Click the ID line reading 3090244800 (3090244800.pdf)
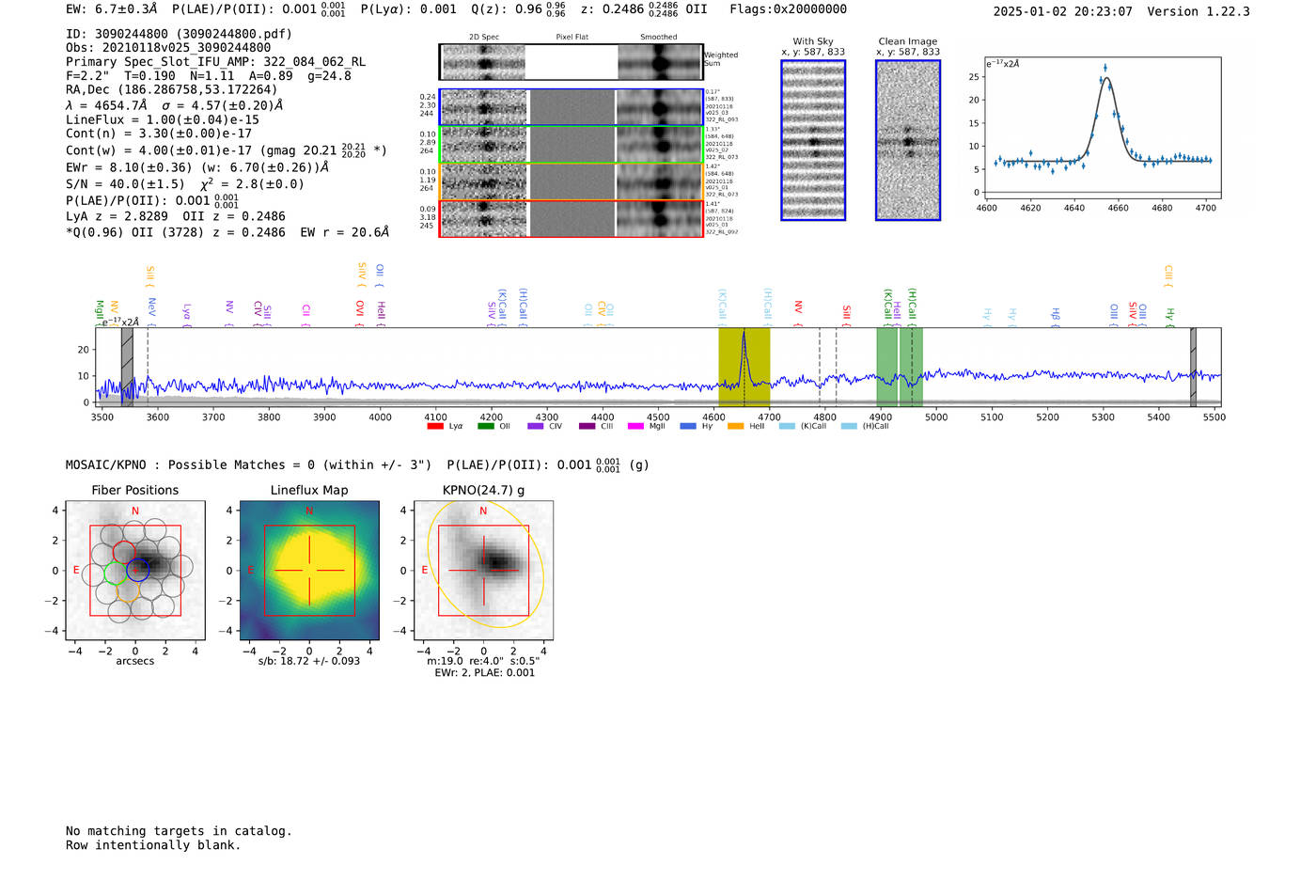The height and width of the screenshot is (896, 1316). click(x=179, y=34)
